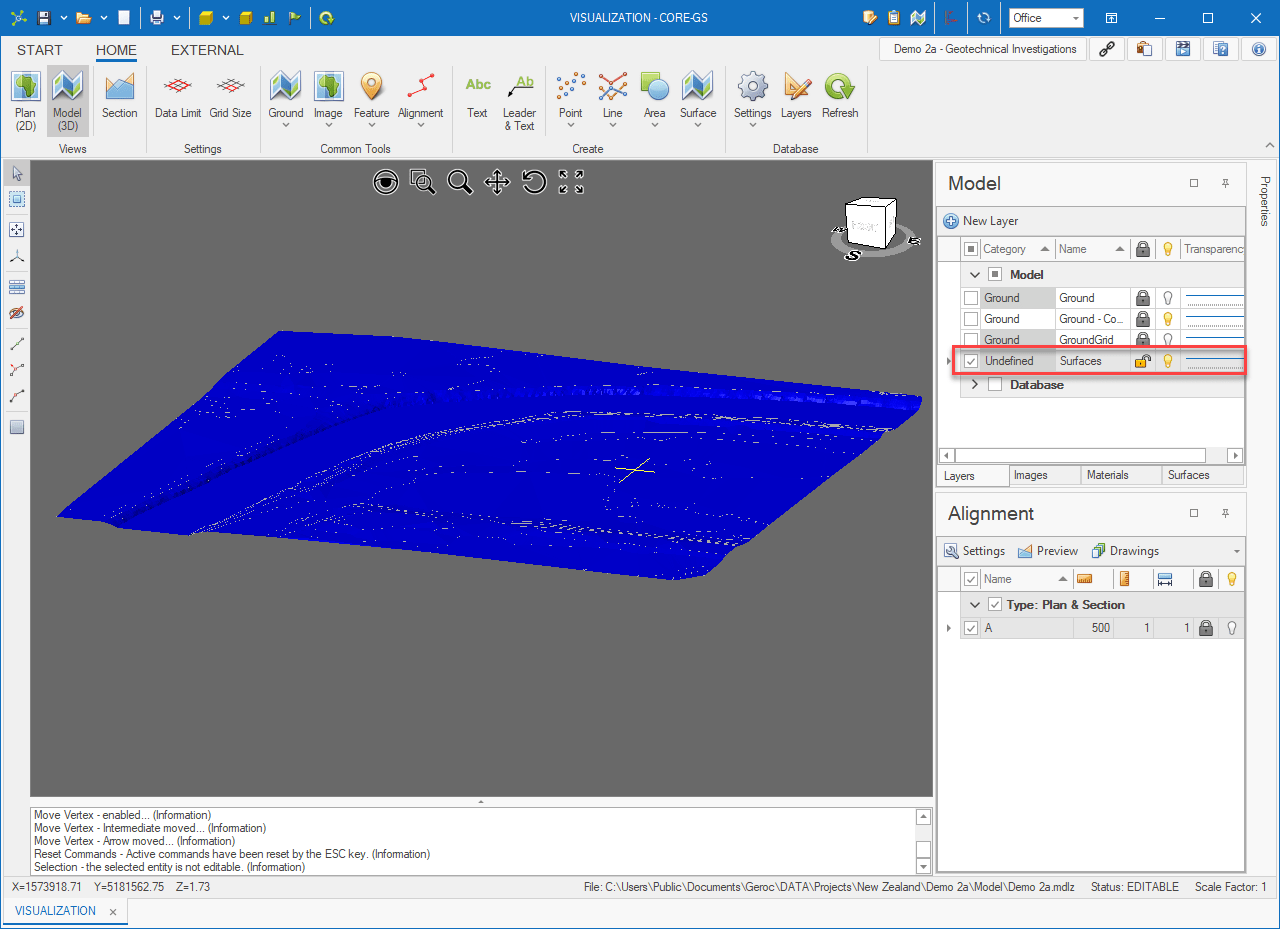Open database Layers tool
1280x929 pixels.
point(796,96)
